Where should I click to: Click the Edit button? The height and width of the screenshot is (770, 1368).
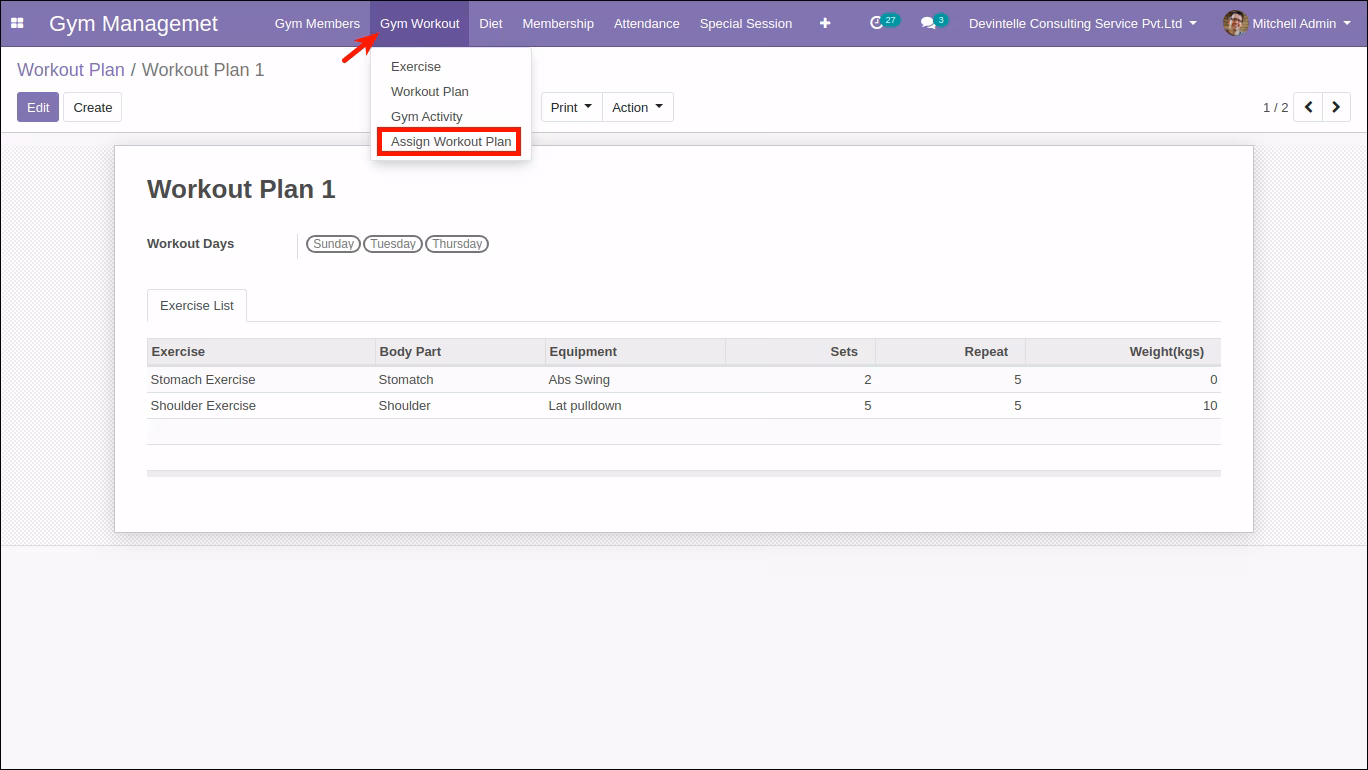coord(38,107)
